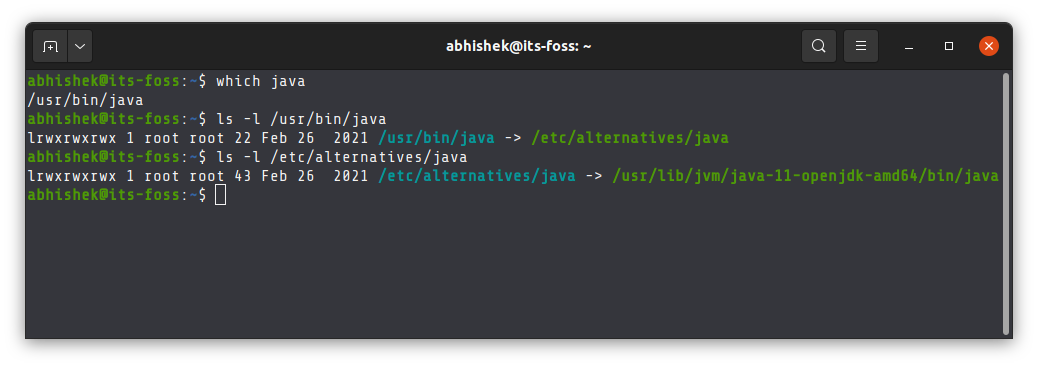This screenshot has height=367, width=1038.
Task: Click the "which java" command text
Action: (261, 81)
